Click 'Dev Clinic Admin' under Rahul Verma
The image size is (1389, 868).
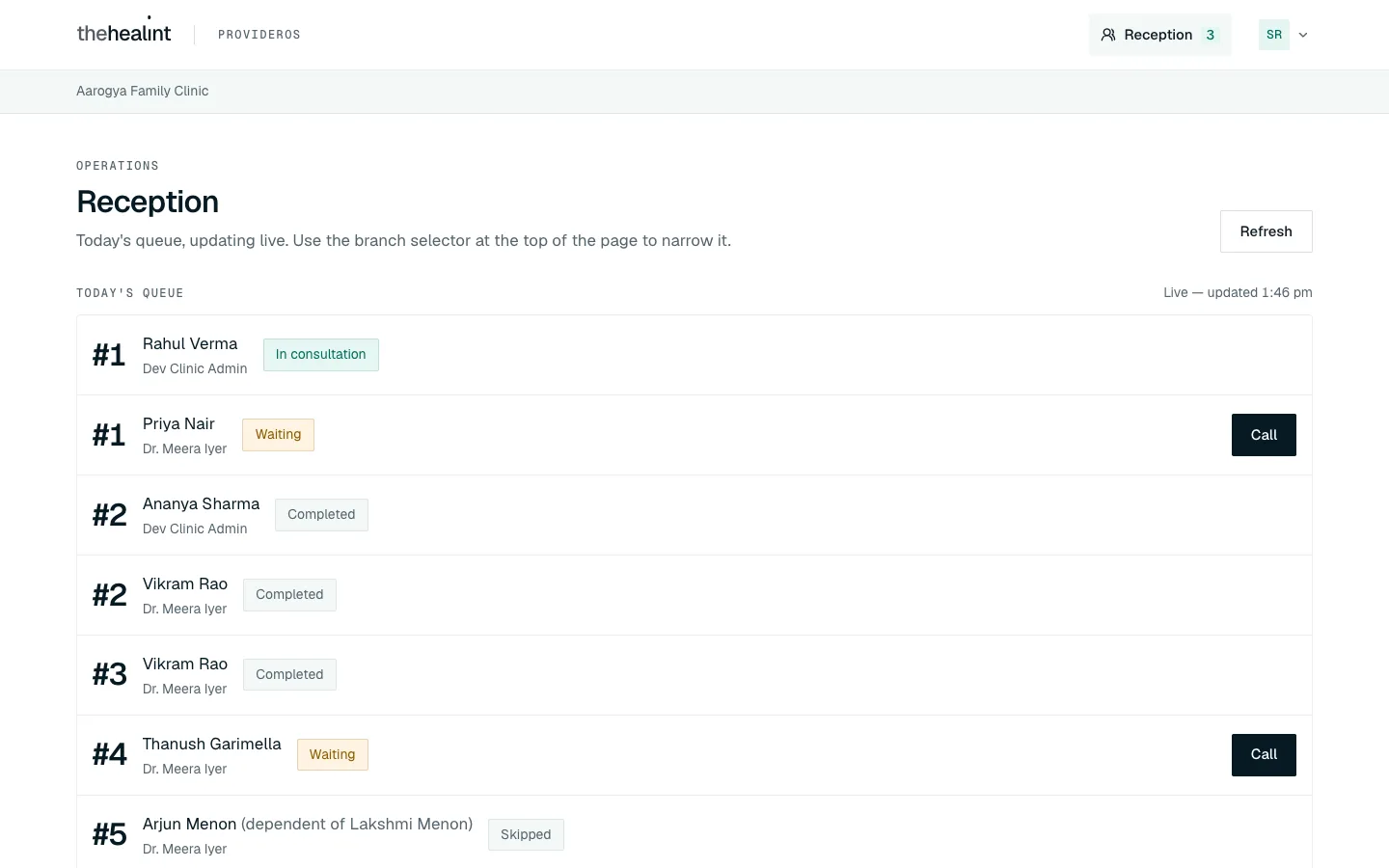(x=195, y=368)
